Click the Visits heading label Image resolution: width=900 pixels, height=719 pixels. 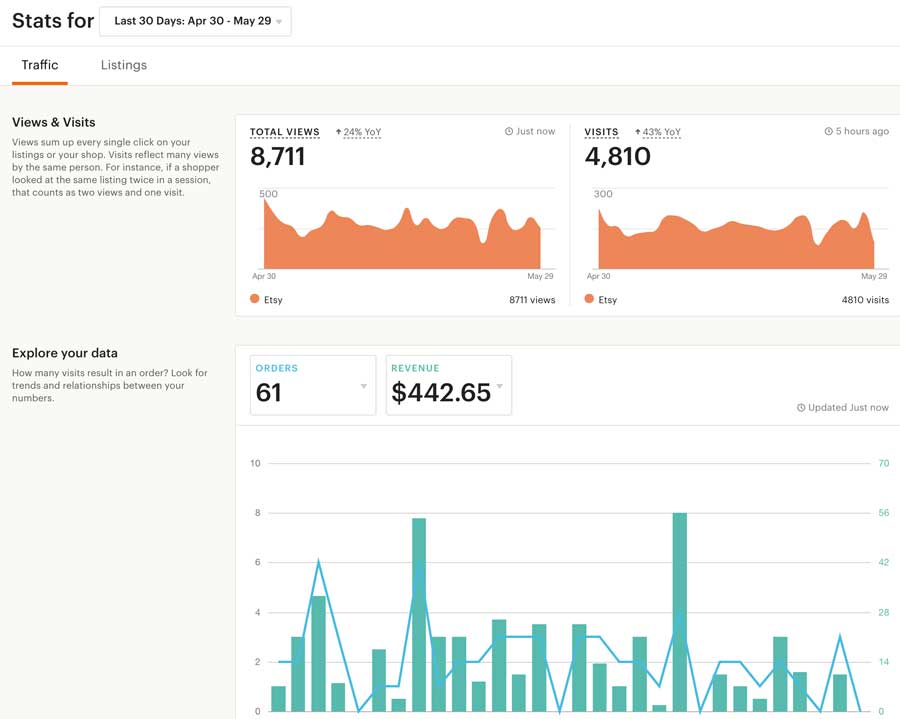[602, 132]
